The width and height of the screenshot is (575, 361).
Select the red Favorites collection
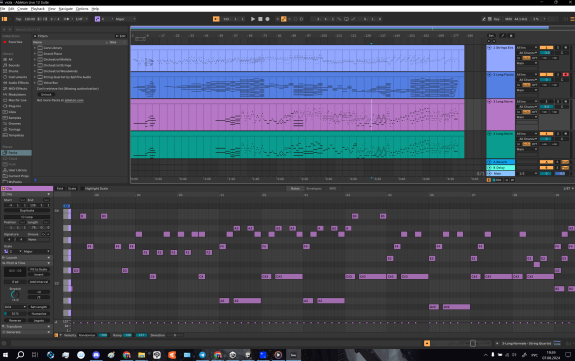15,42
